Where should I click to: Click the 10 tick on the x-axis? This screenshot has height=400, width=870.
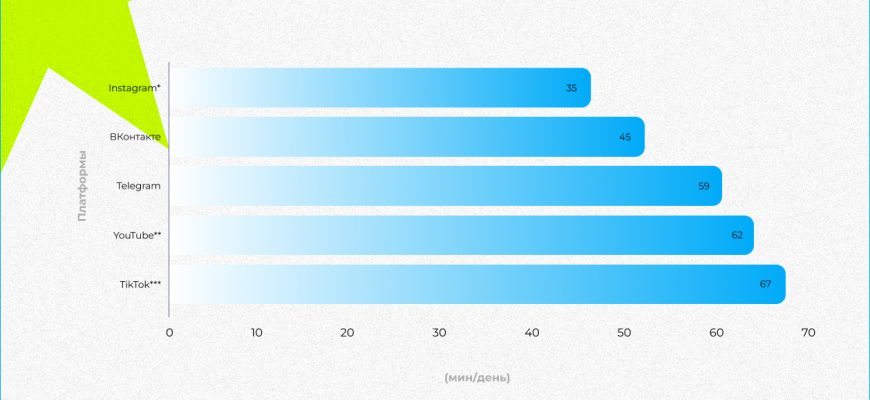(x=257, y=333)
